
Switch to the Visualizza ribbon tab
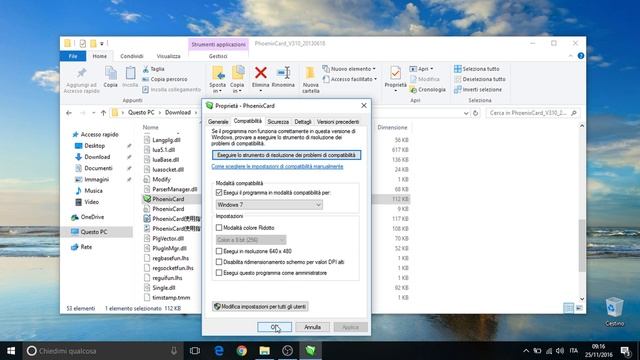pos(169,56)
